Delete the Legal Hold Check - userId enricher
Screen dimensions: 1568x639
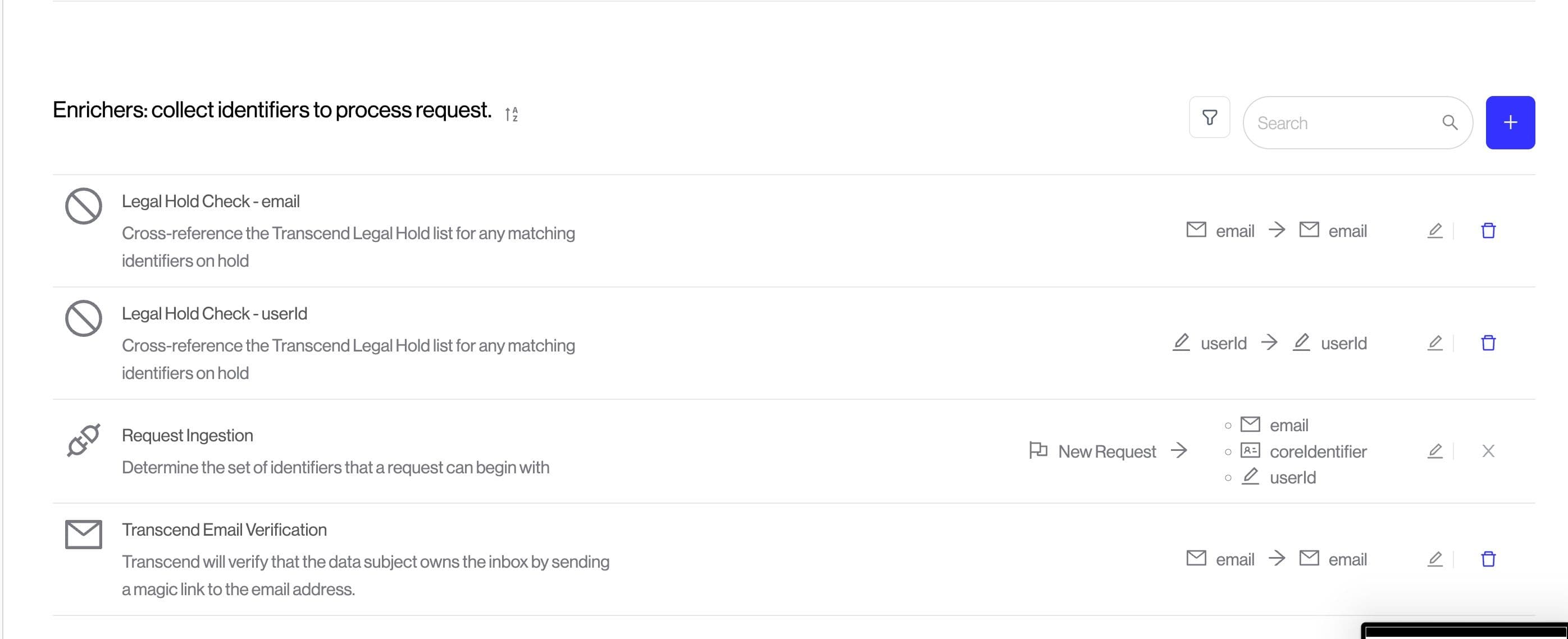[x=1488, y=343]
